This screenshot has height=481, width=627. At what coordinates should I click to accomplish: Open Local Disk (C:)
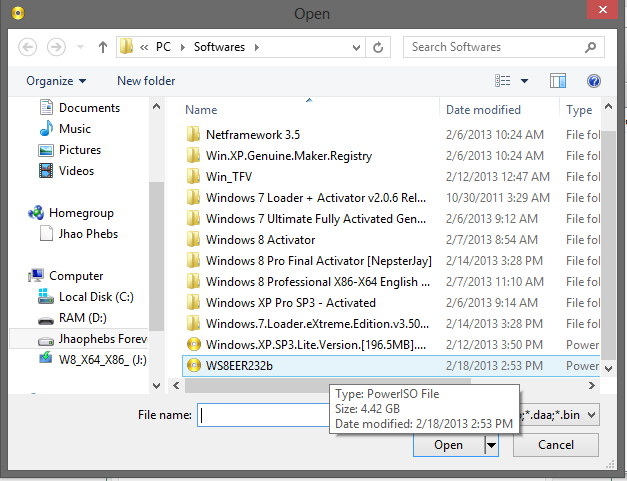86,297
